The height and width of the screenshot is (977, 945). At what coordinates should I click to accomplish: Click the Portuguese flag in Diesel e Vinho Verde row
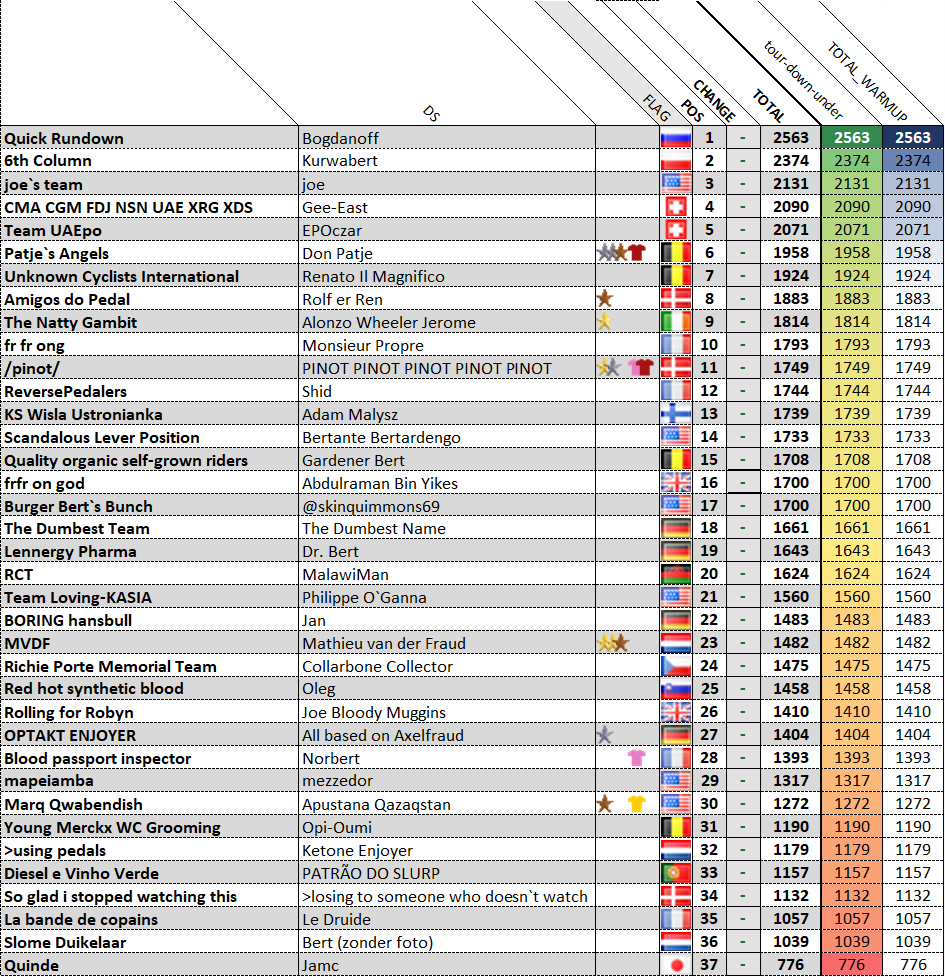pyautogui.click(x=676, y=873)
